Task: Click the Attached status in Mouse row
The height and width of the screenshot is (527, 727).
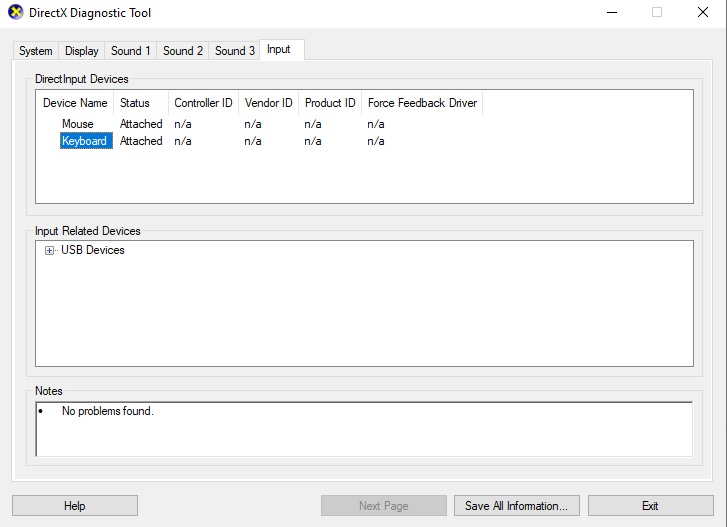Action: (141, 124)
